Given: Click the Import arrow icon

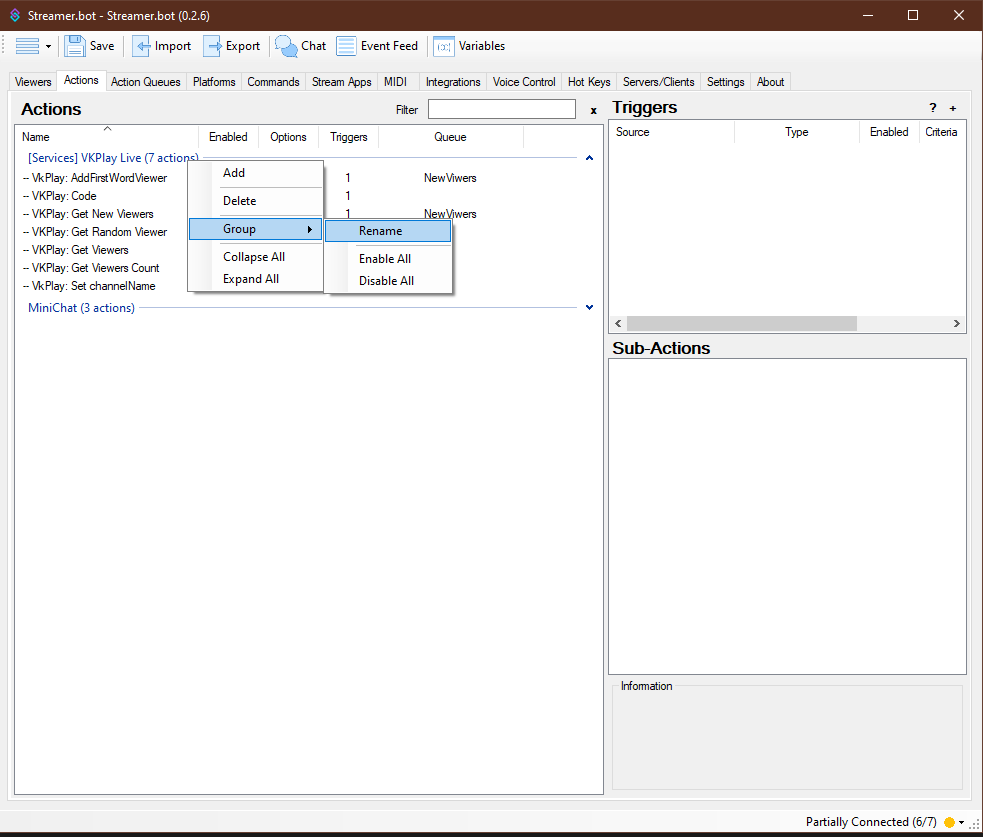Looking at the screenshot, I should (141, 46).
